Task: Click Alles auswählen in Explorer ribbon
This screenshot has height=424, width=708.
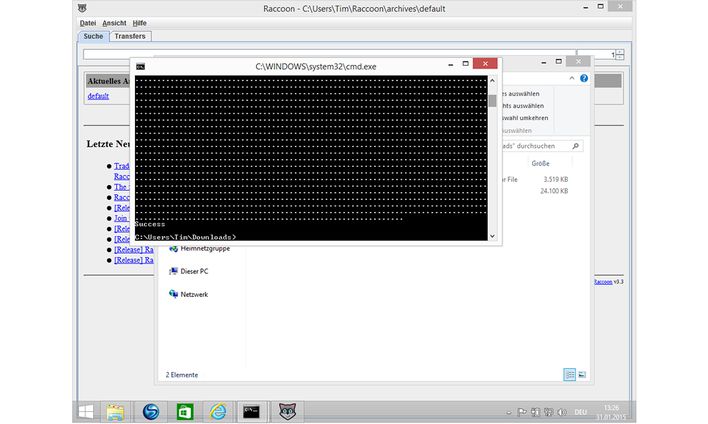Action: [521, 94]
